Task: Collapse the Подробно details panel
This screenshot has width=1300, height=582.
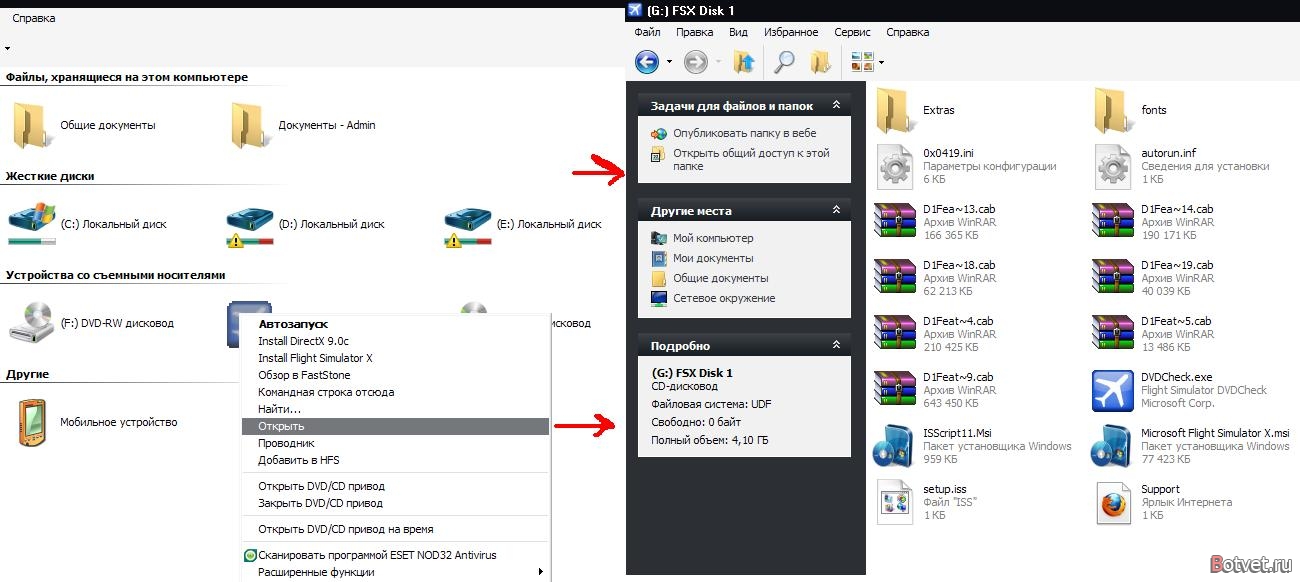Action: 836,345
